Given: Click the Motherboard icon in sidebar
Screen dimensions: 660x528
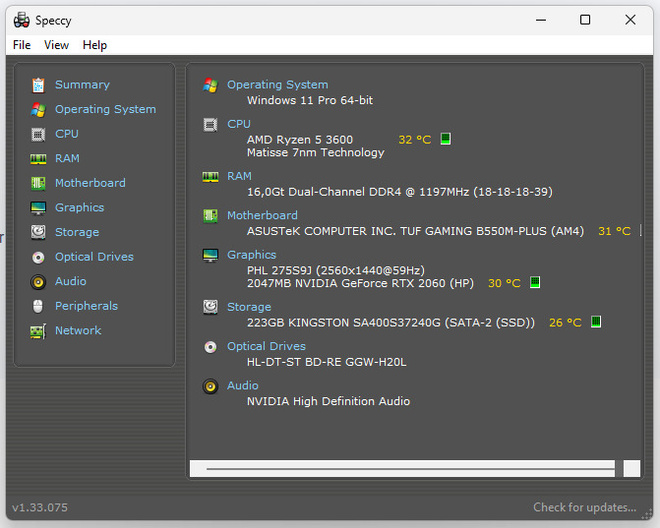Looking at the screenshot, I should coord(38,183).
